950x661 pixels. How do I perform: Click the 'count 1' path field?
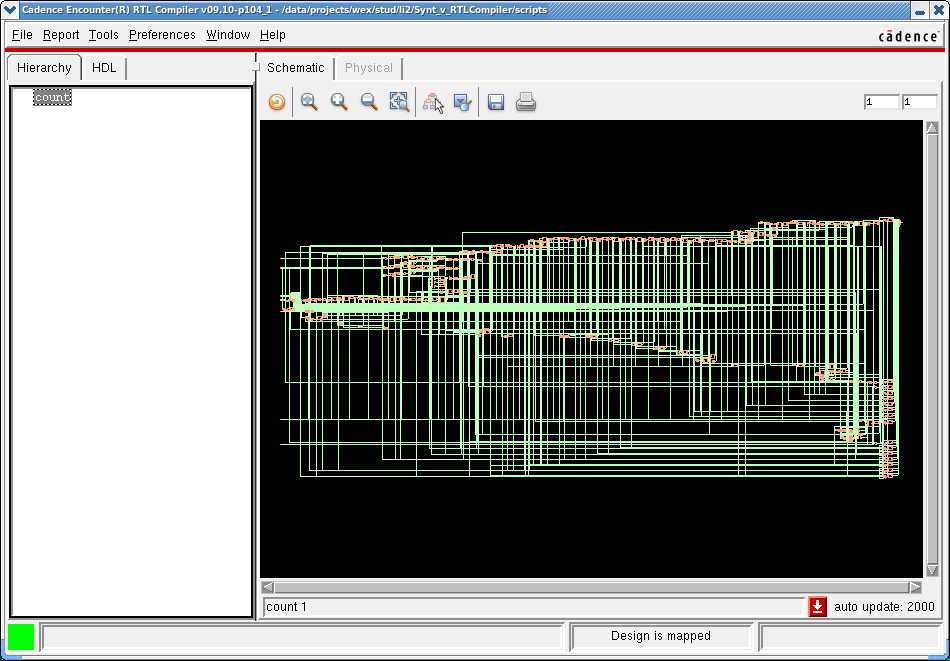coord(534,606)
